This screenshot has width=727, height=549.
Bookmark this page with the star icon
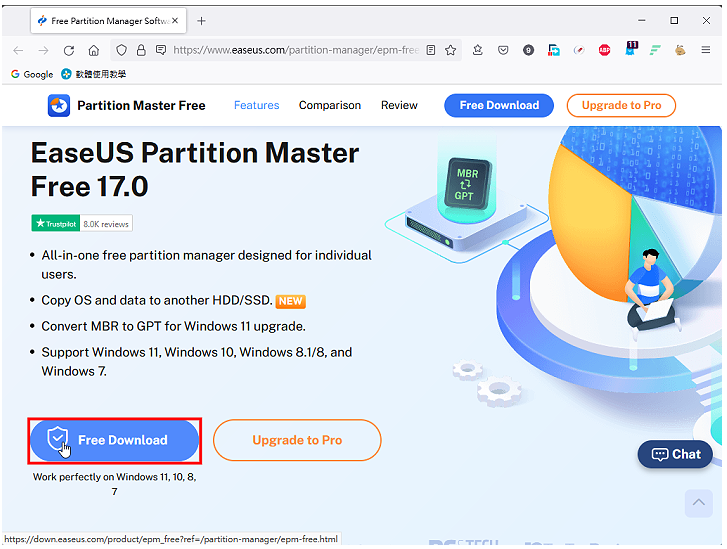click(x=451, y=50)
